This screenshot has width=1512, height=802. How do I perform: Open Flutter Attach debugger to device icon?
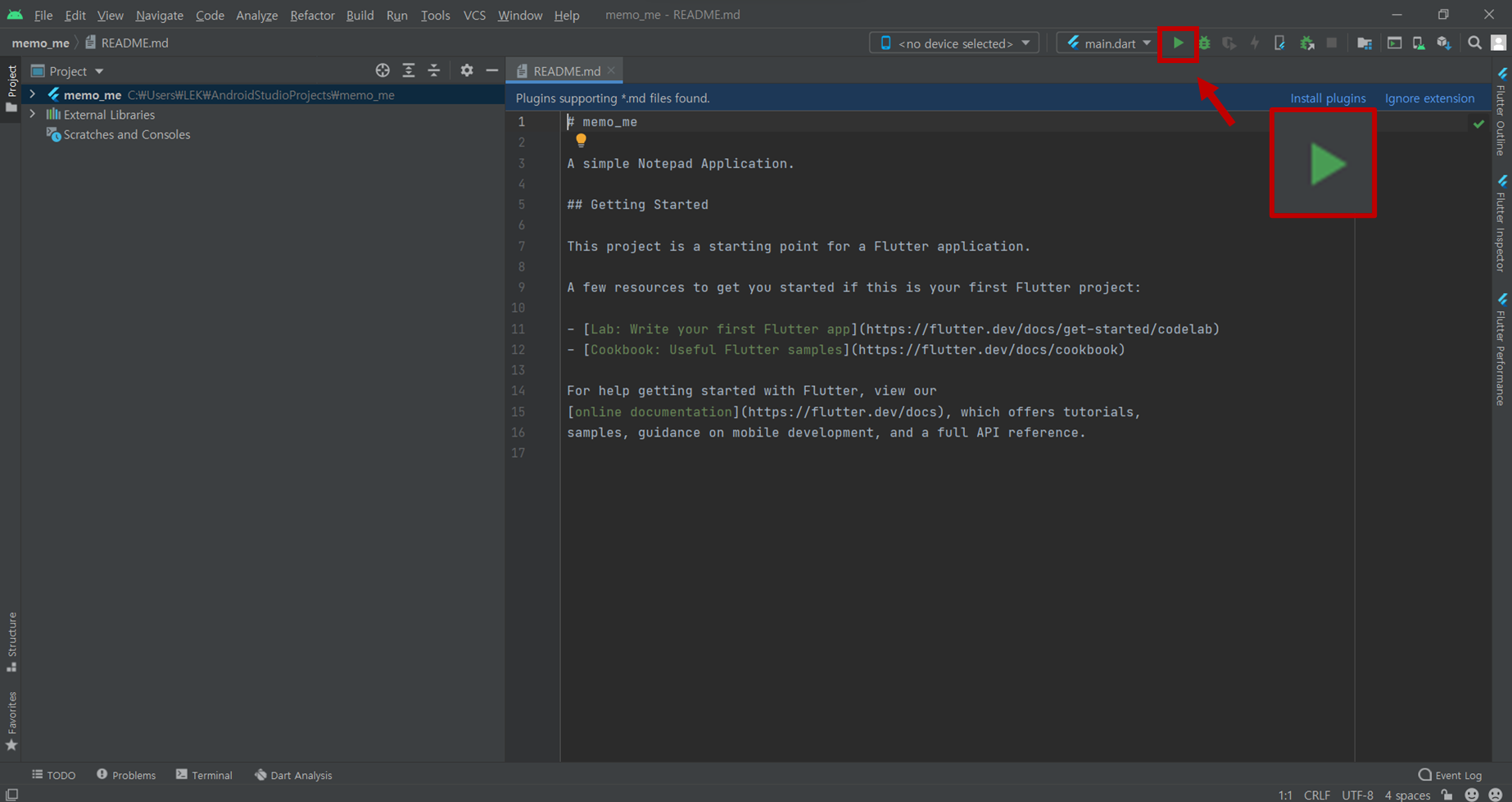[1279, 43]
